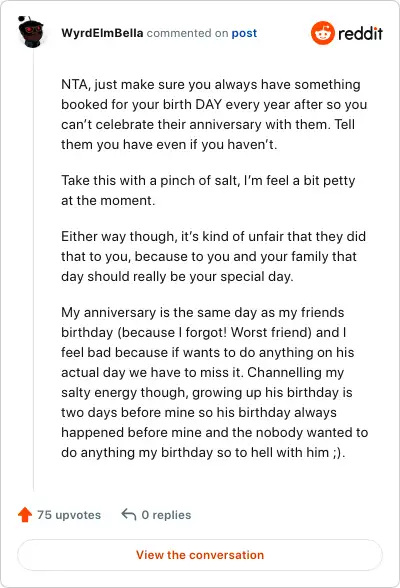Click the "at the moment." line

point(108,200)
